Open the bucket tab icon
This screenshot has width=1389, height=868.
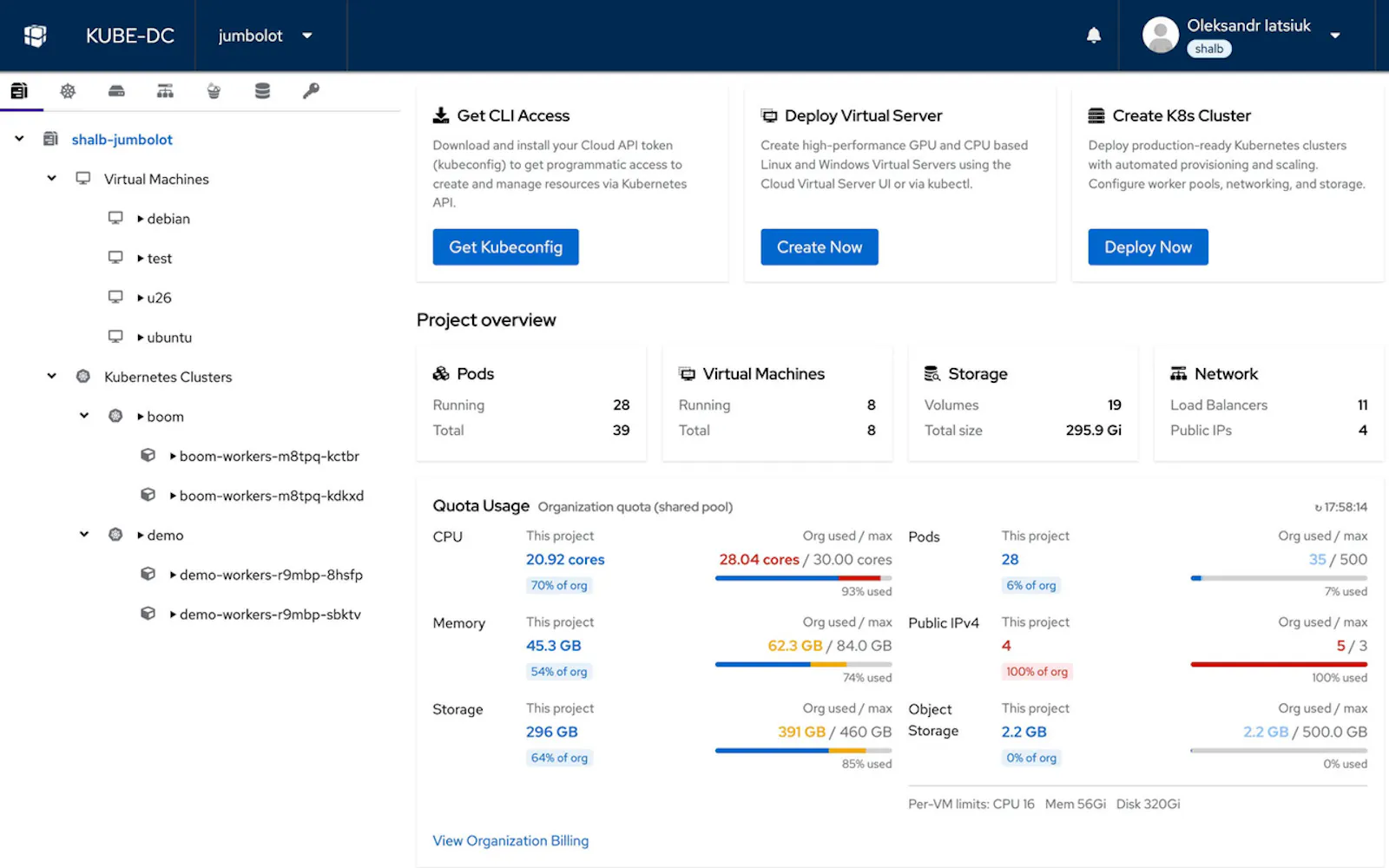pos(214,90)
